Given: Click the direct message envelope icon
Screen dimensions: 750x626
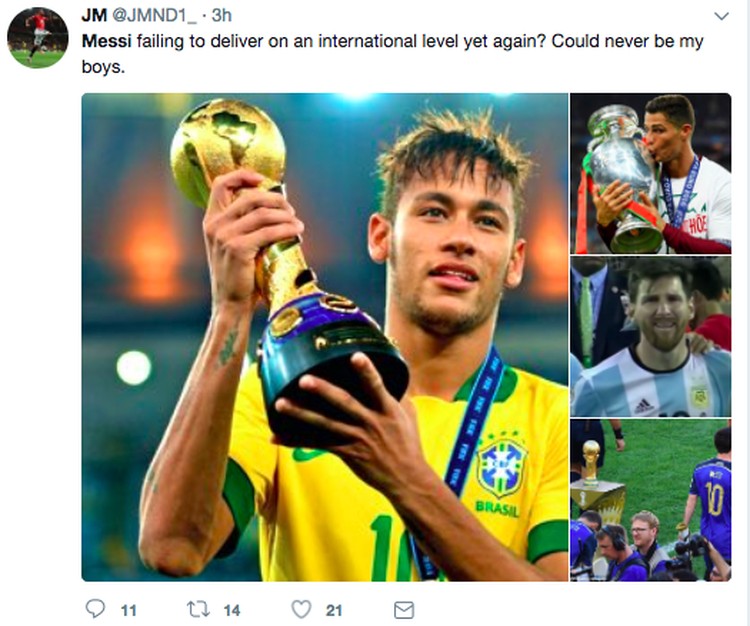Looking at the screenshot, I should tap(404, 610).
